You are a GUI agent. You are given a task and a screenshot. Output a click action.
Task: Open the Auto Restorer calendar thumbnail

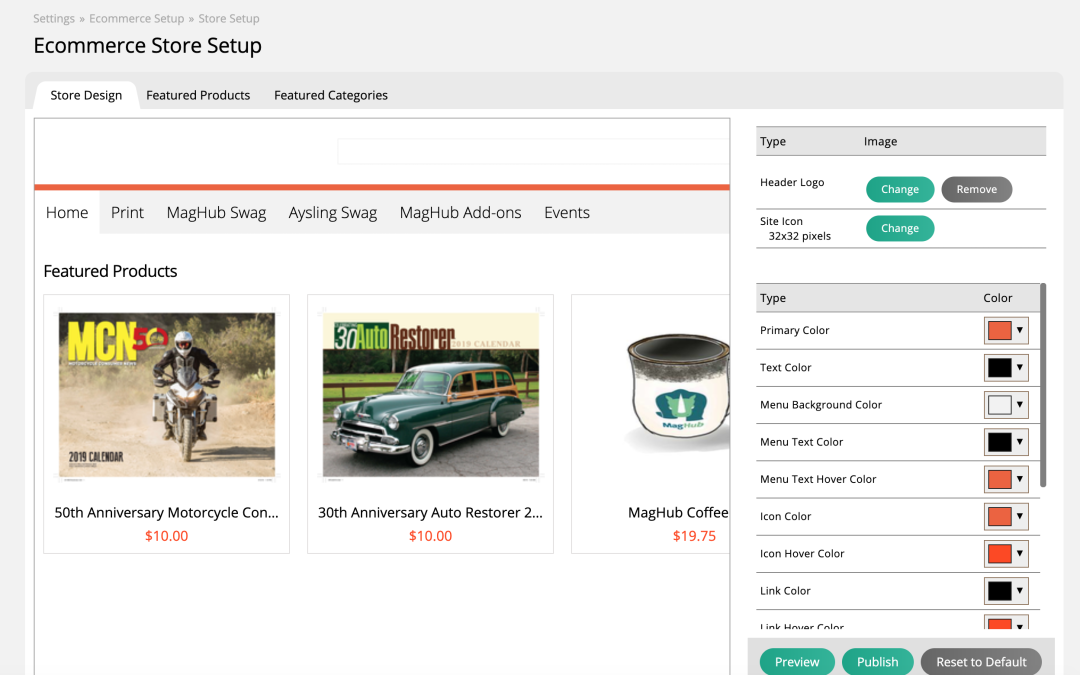[430, 395]
